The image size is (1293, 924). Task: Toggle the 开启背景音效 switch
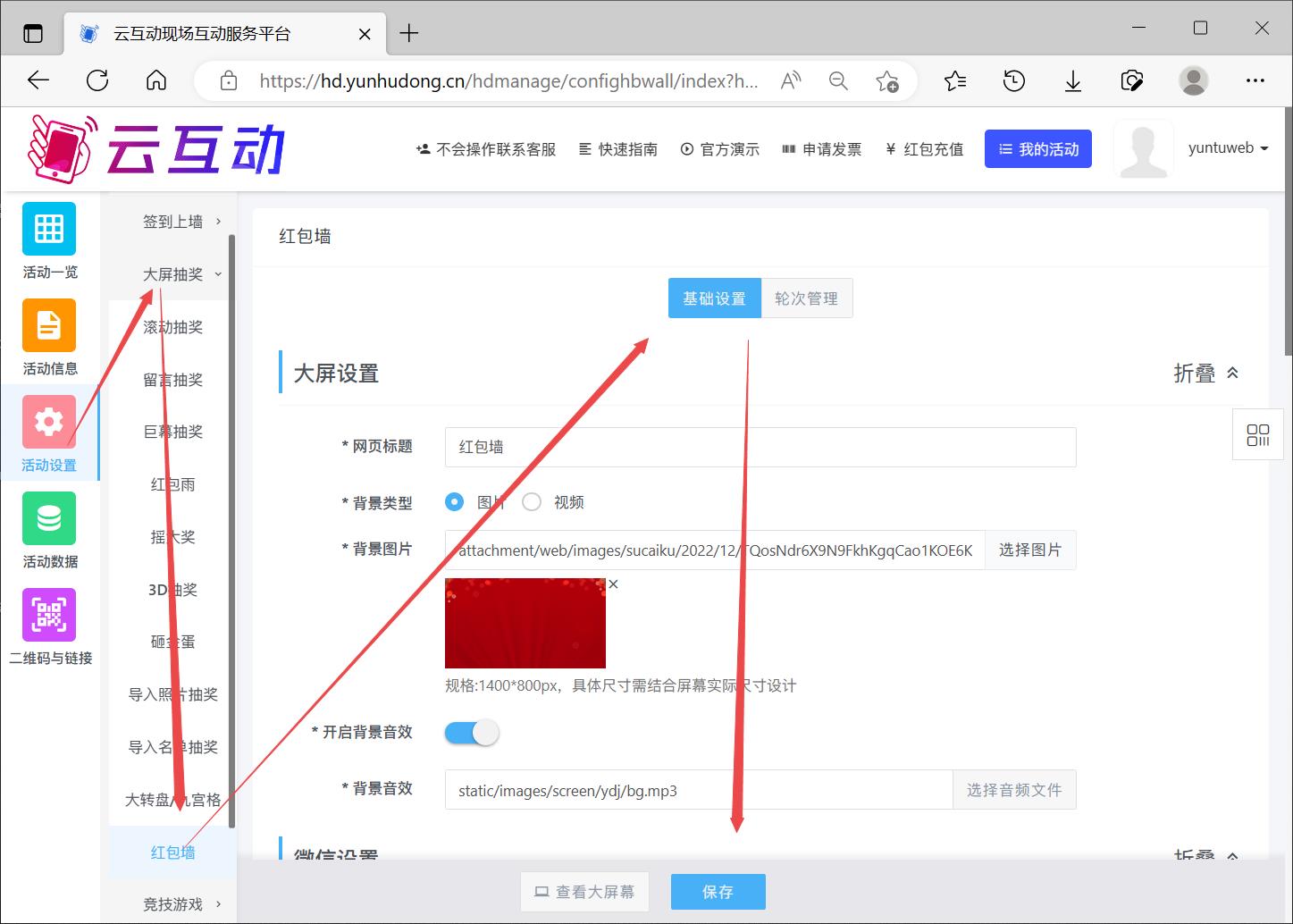(x=472, y=733)
